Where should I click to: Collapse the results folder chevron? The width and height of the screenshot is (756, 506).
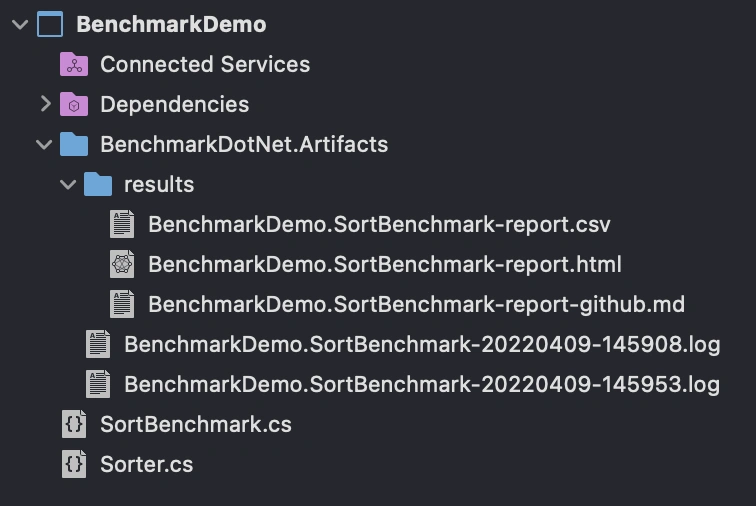click(x=68, y=184)
